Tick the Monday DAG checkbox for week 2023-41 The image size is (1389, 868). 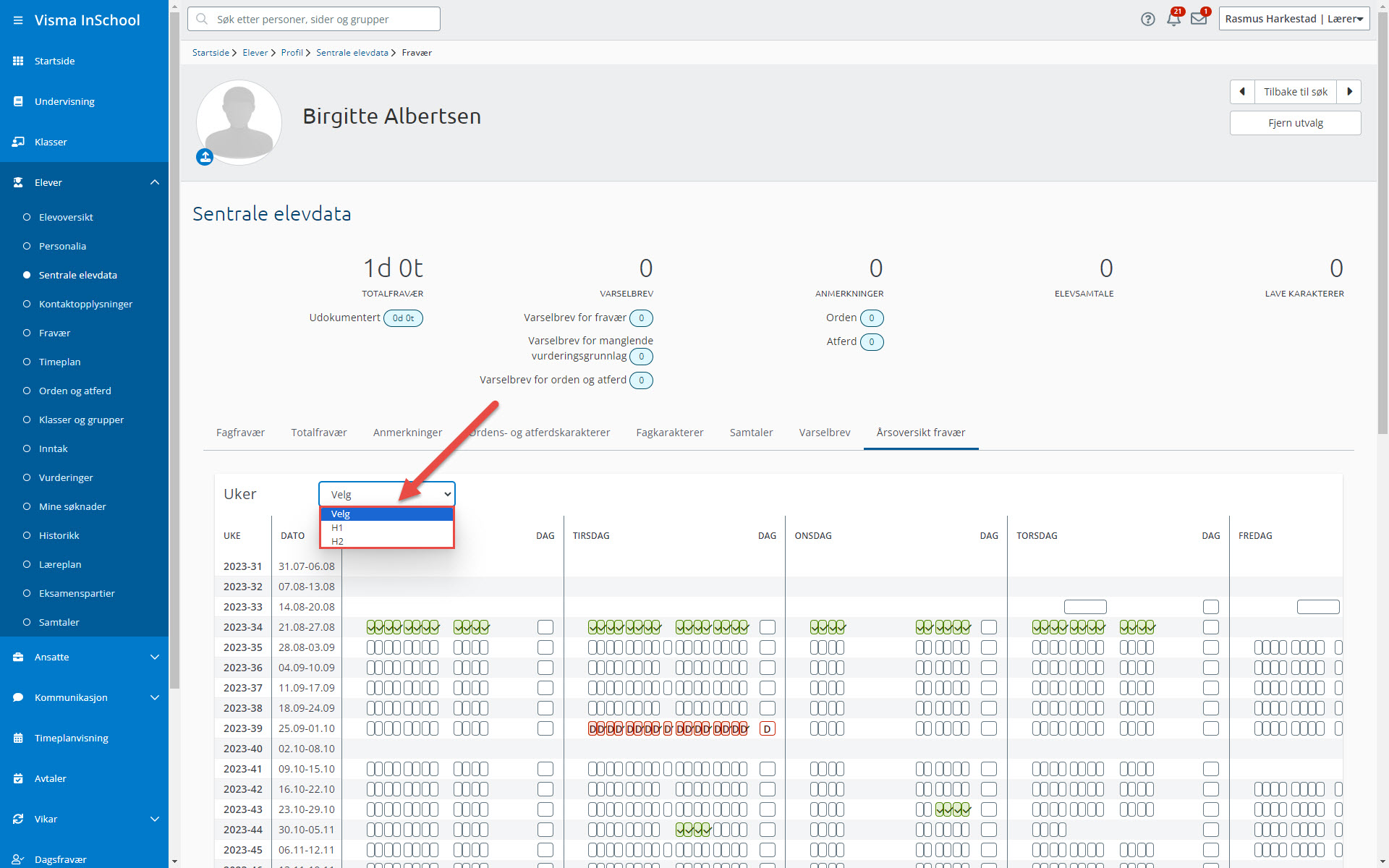(545, 769)
